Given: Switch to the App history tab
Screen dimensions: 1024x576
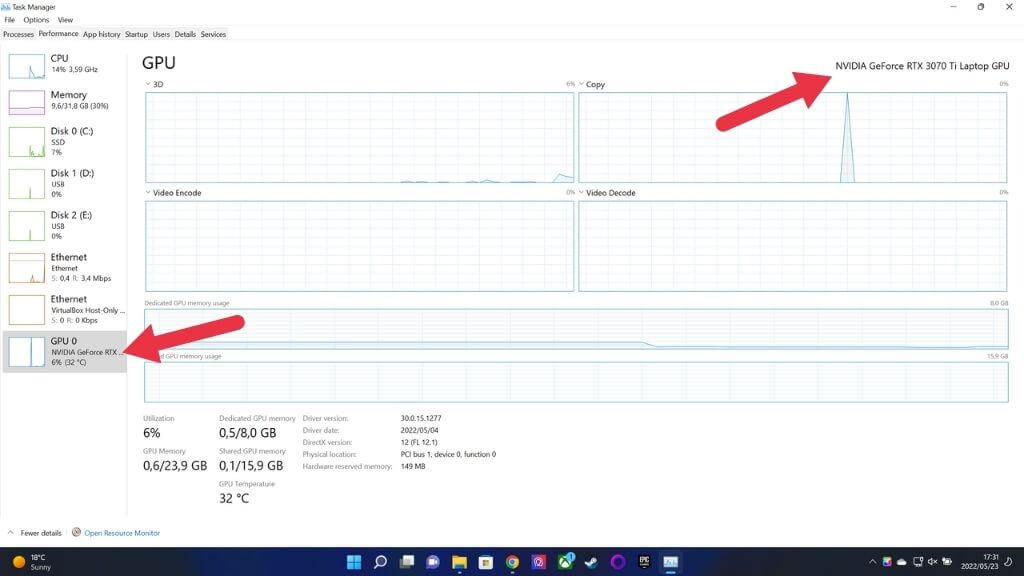Looking at the screenshot, I should pos(101,34).
